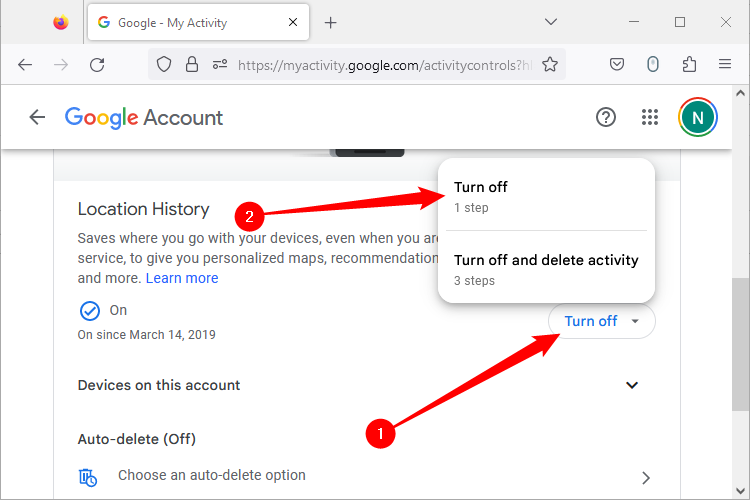Reload the current page

click(x=97, y=65)
